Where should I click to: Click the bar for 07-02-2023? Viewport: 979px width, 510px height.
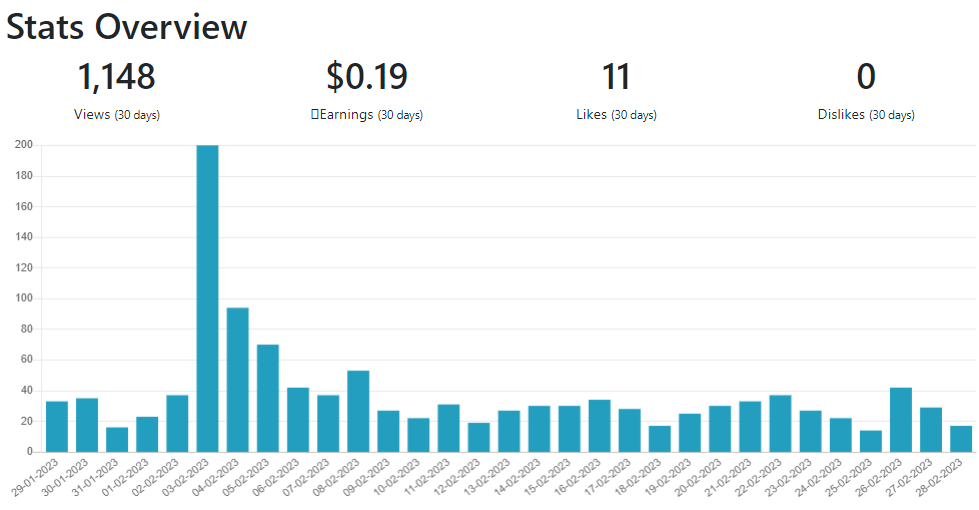coord(328,423)
